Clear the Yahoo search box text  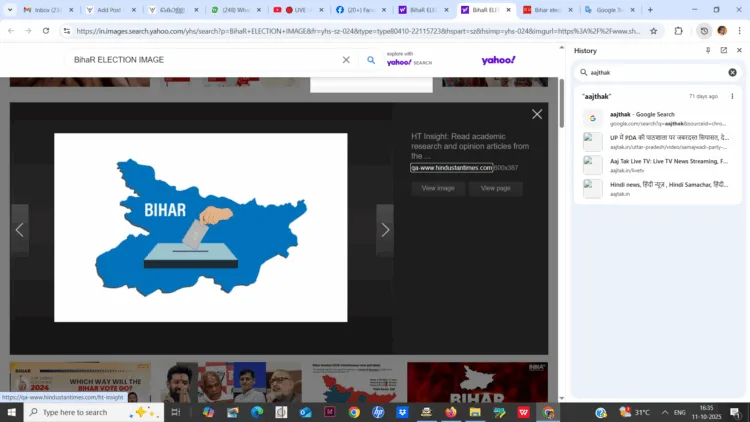coord(346,60)
